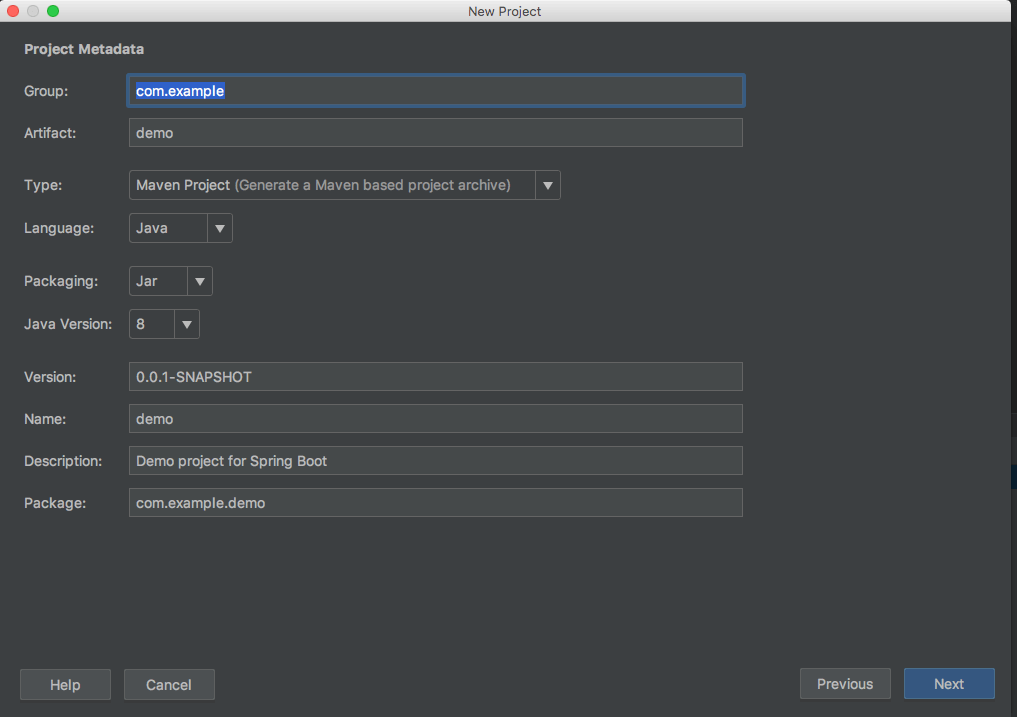Open the Language dropdown arrow
The width and height of the screenshot is (1017, 717).
pyautogui.click(x=220, y=228)
